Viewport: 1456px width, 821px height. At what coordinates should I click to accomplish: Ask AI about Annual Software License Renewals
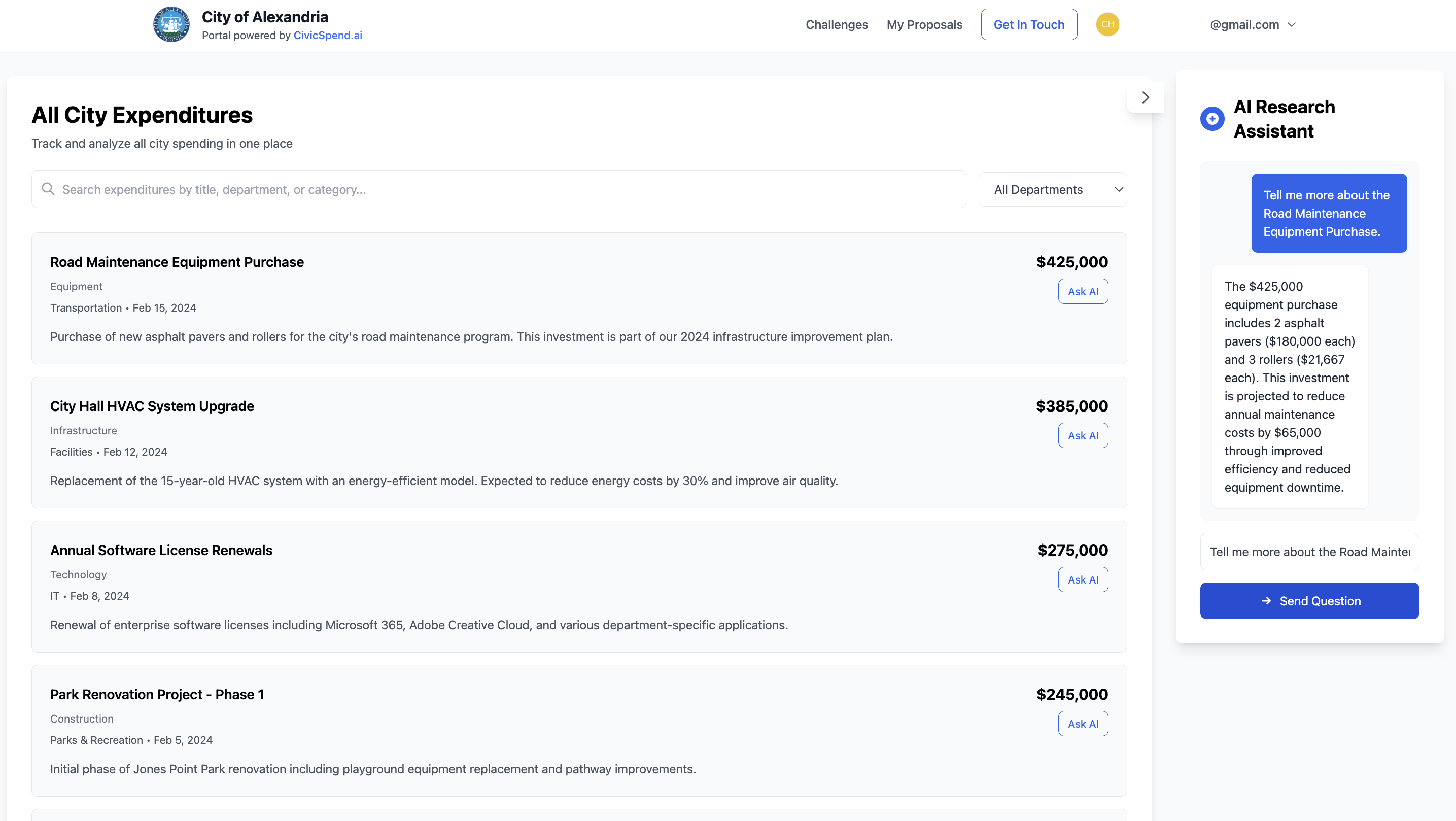pos(1083,579)
